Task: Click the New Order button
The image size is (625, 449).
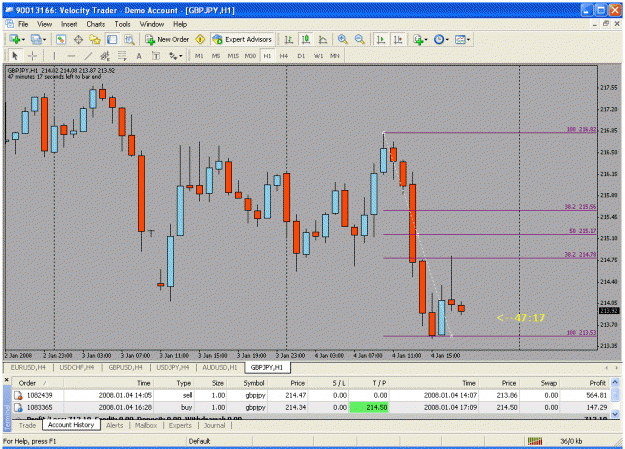Action: pos(167,39)
